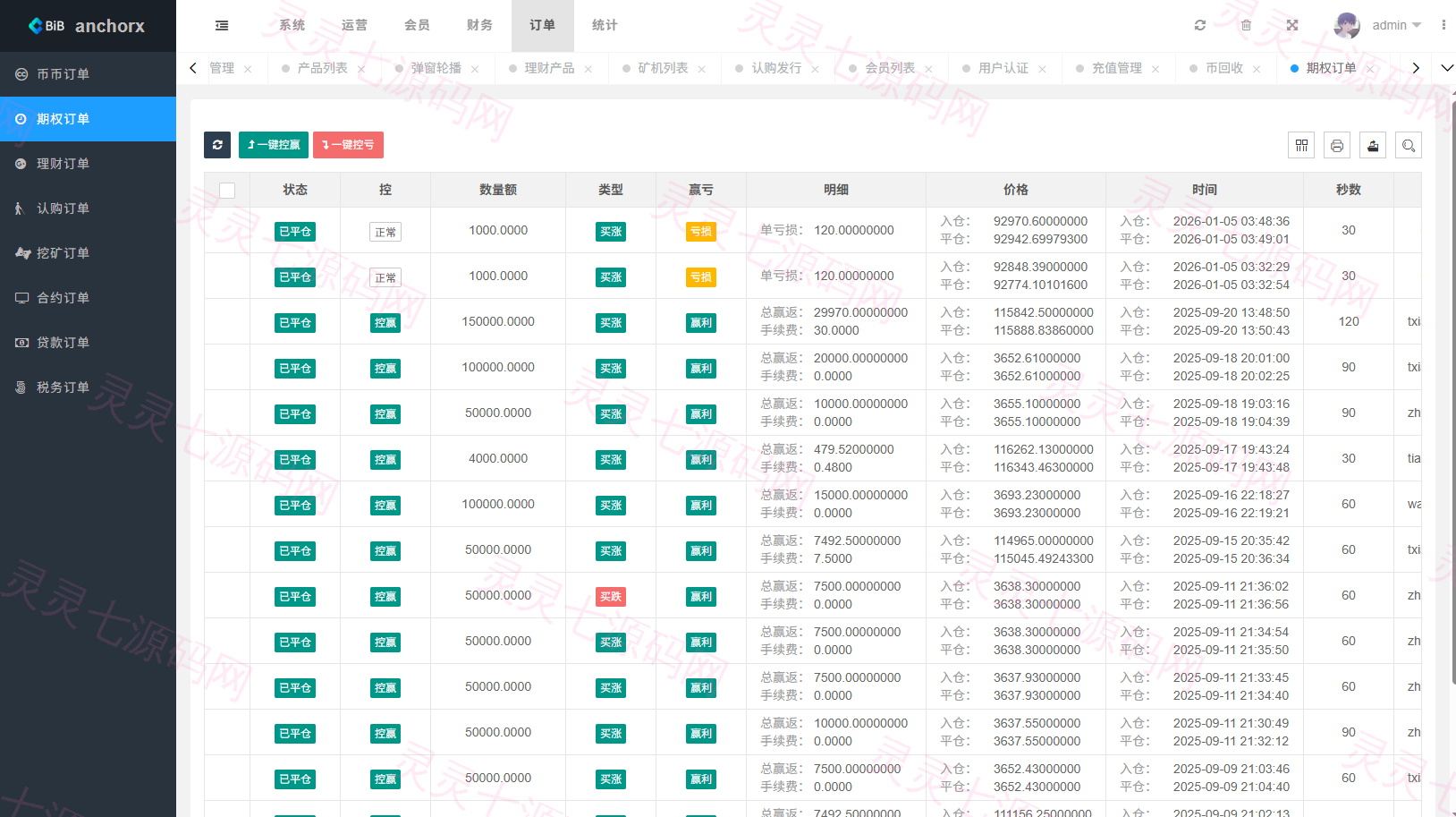Click the 秒数 column header

1349,190
